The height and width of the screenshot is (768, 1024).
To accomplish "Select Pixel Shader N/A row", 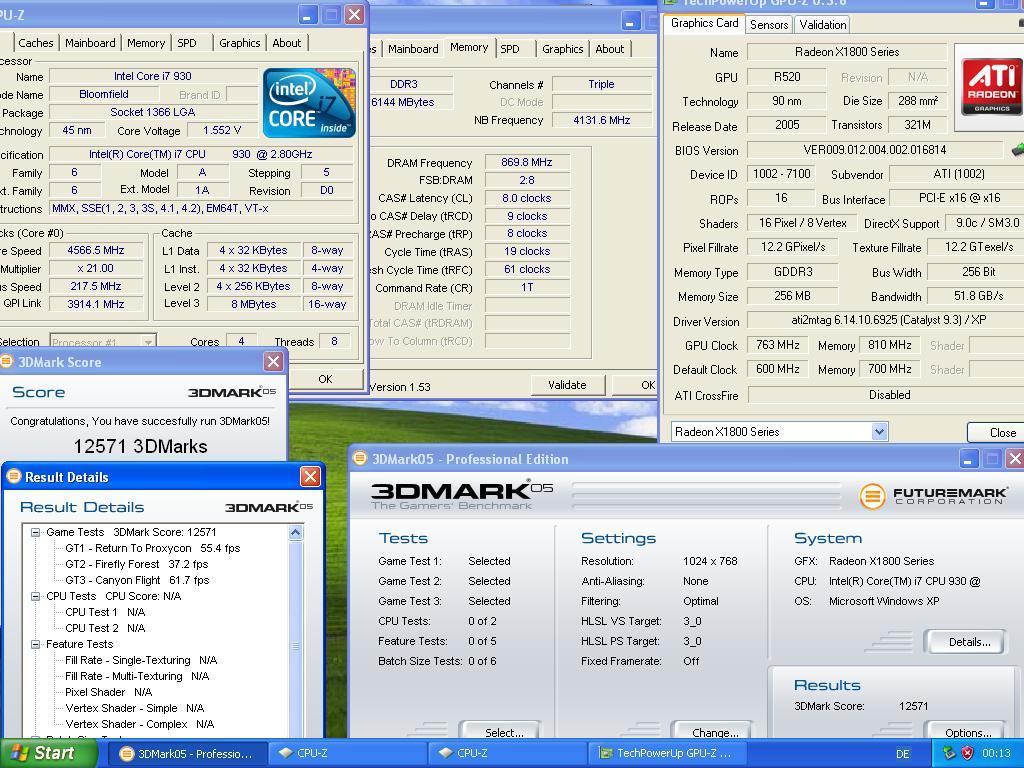I will [x=108, y=692].
